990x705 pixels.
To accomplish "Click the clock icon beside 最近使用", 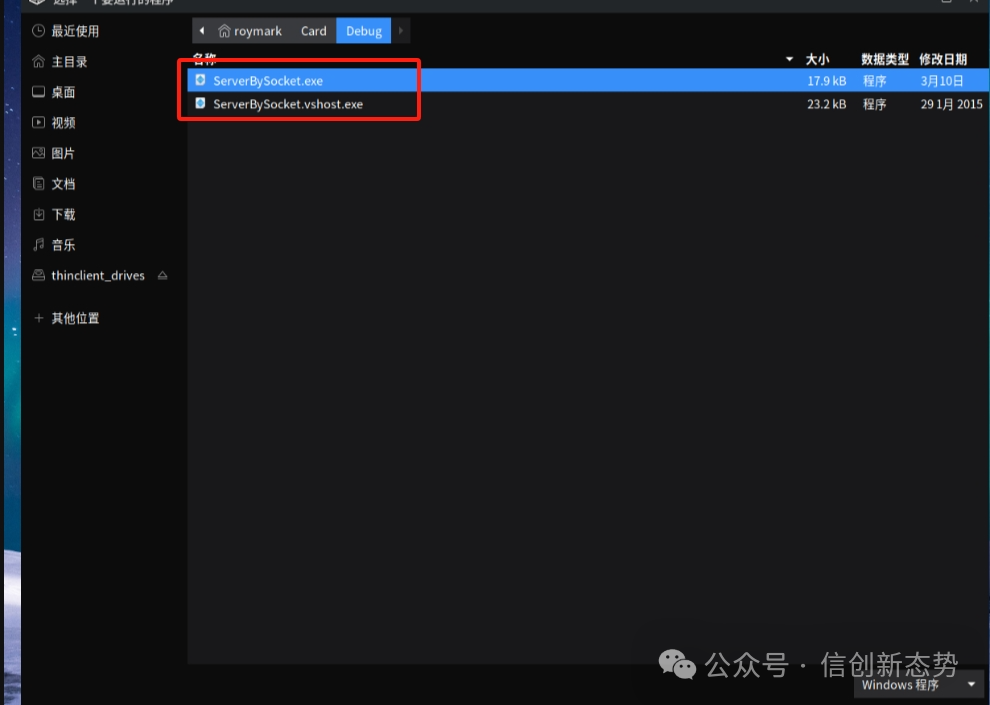I will (39, 31).
